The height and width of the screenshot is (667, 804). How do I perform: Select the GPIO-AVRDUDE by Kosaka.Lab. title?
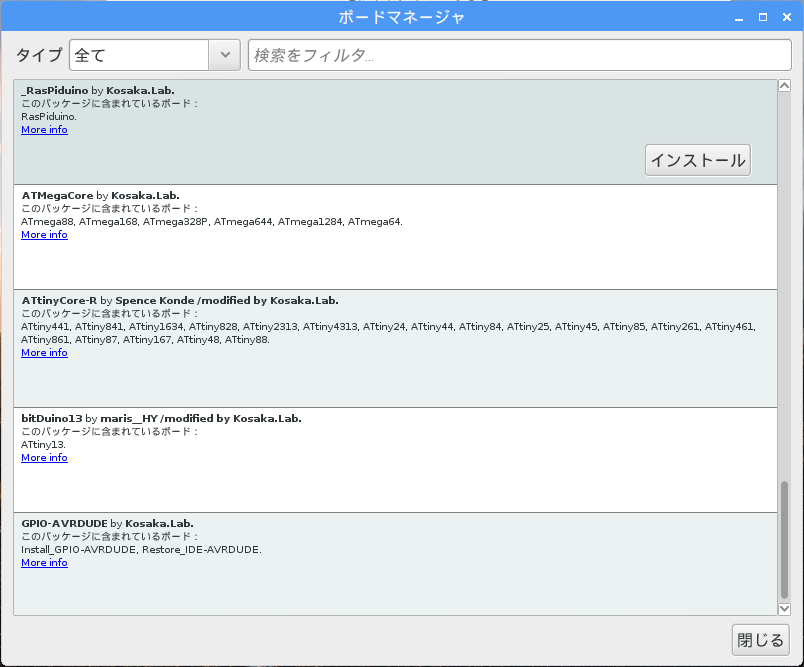tap(107, 524)
